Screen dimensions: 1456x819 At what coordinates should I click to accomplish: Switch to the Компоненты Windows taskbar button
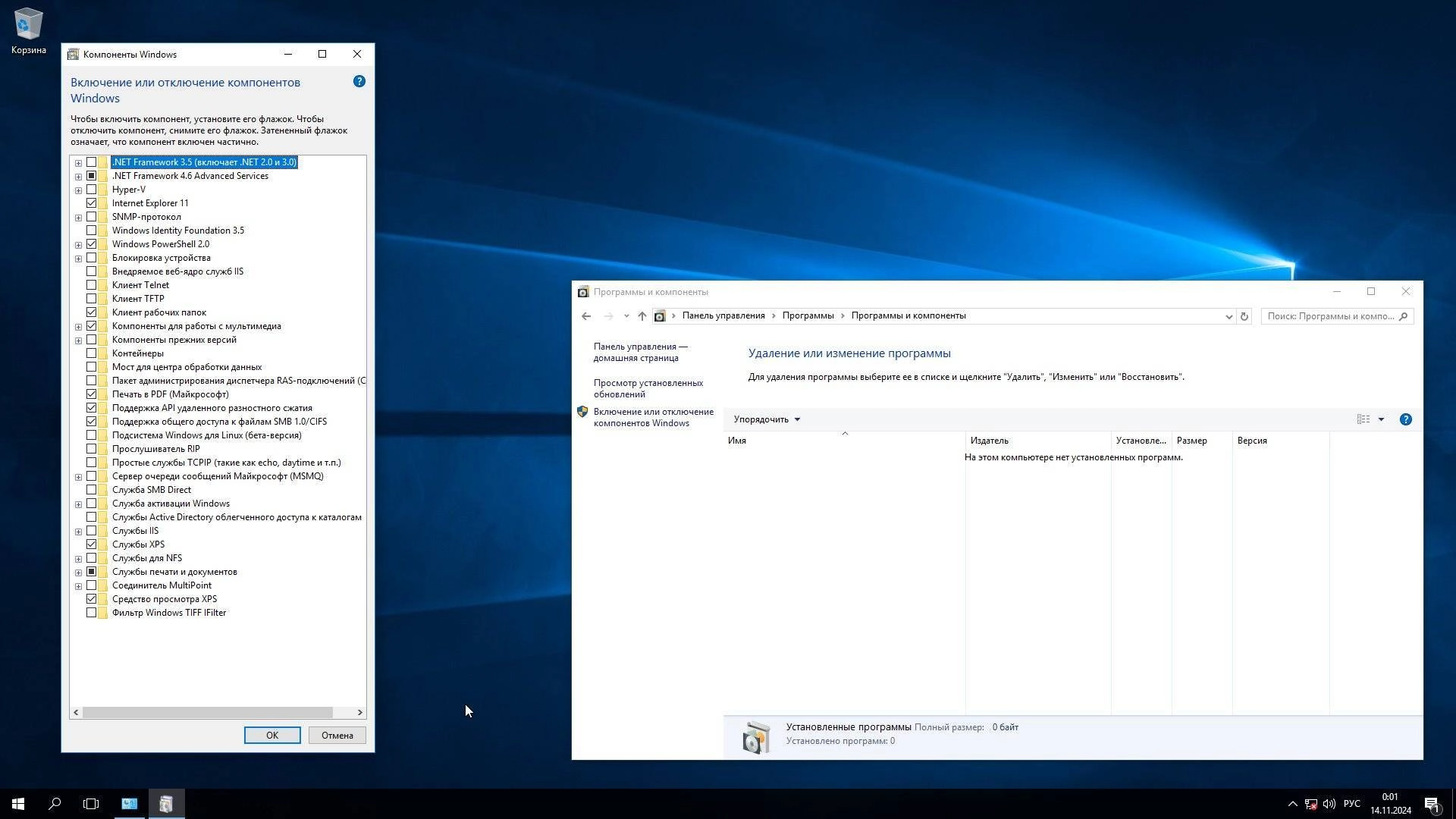click(x=166, y=804)
